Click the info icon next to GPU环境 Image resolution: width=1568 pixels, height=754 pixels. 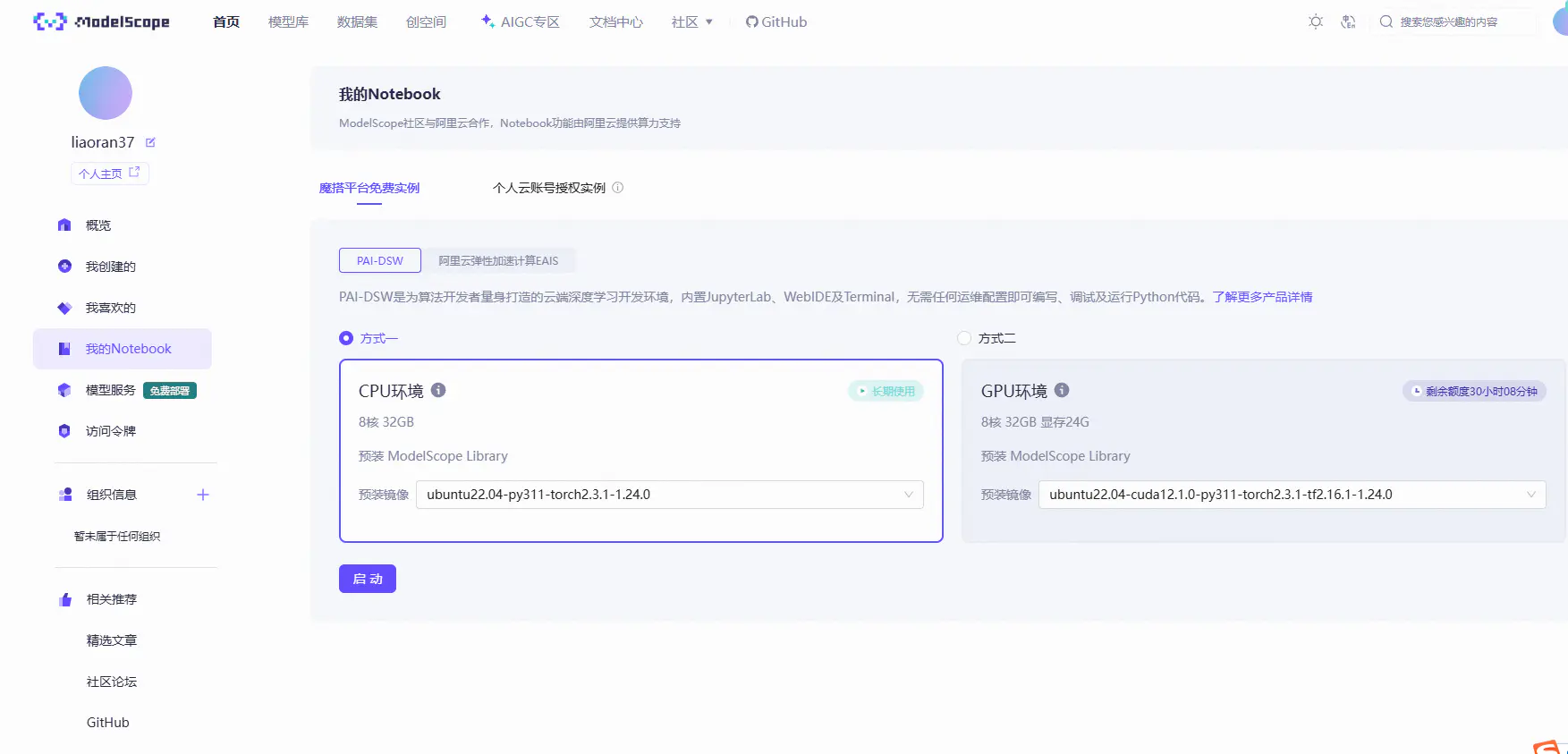click(1062, 390)
